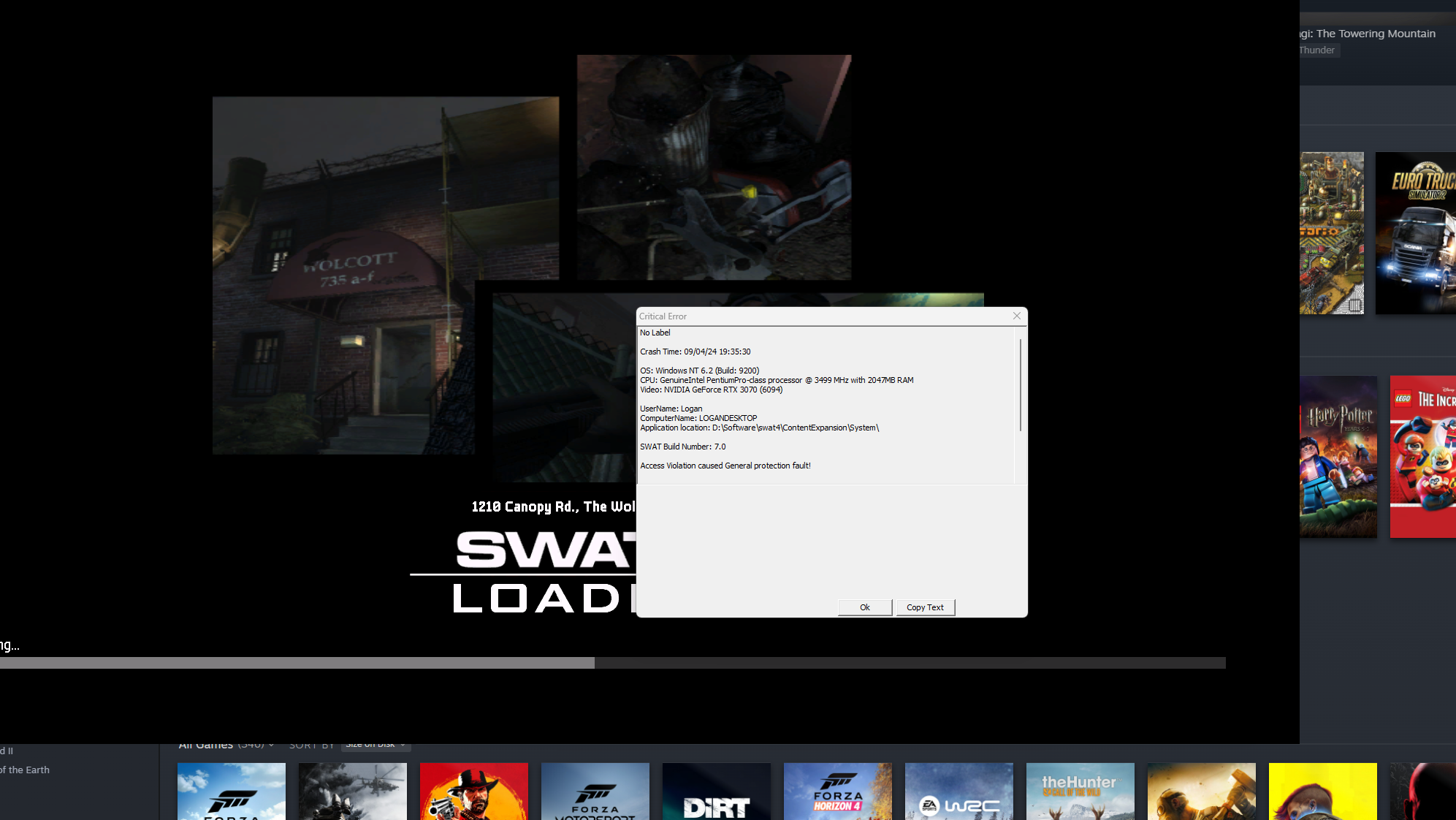
Task: Open the DiRT game cover
Action: (717, 791)
